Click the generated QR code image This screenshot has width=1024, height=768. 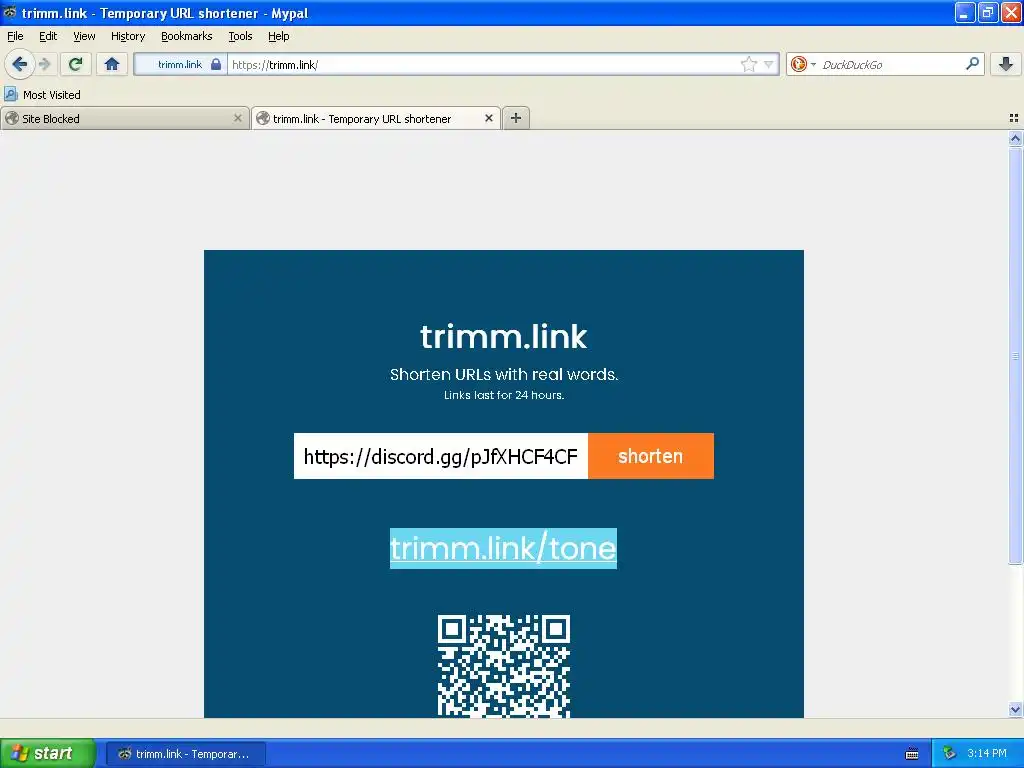[x=504, y=666]
